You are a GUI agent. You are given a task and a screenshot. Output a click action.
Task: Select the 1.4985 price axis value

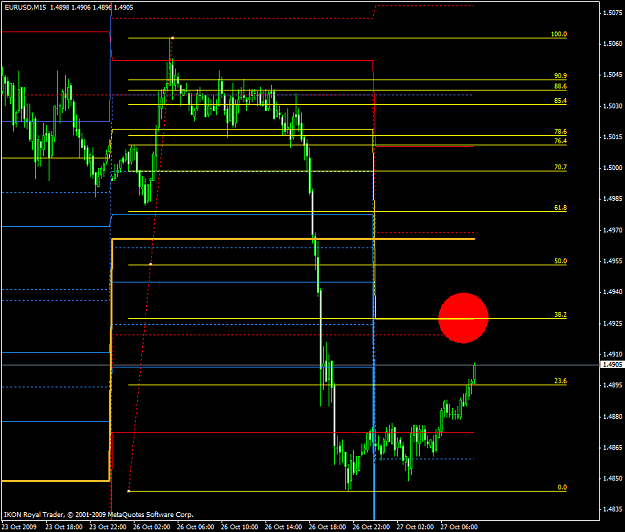[x=612, y=198]
